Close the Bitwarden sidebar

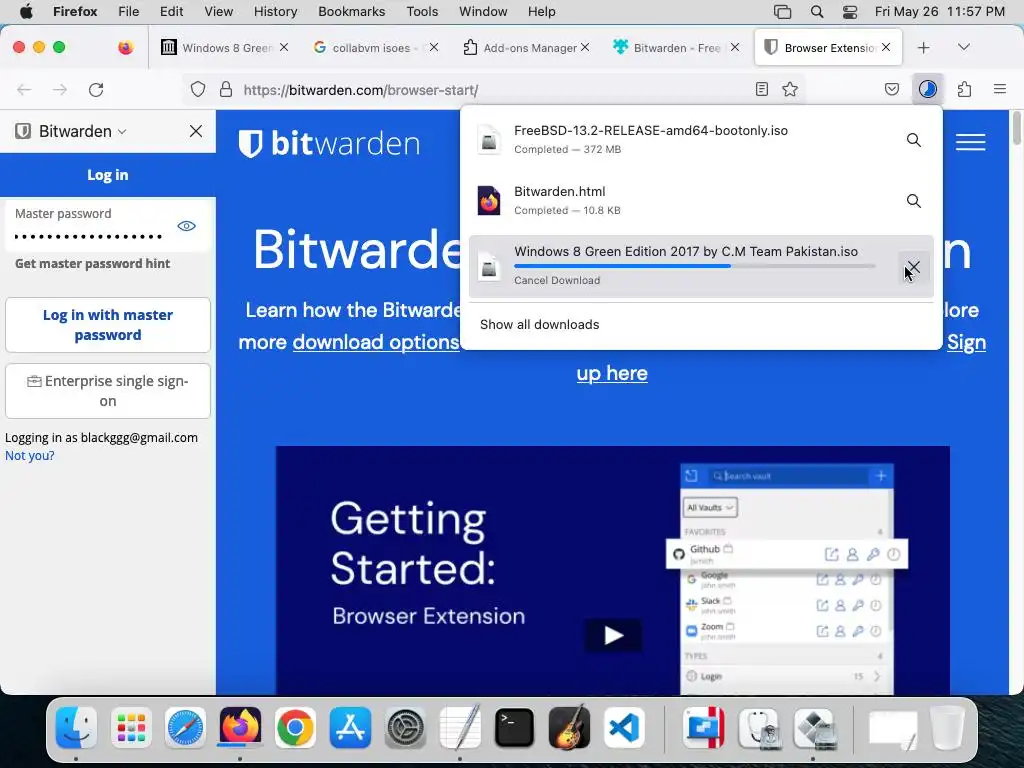pos(196,131)
